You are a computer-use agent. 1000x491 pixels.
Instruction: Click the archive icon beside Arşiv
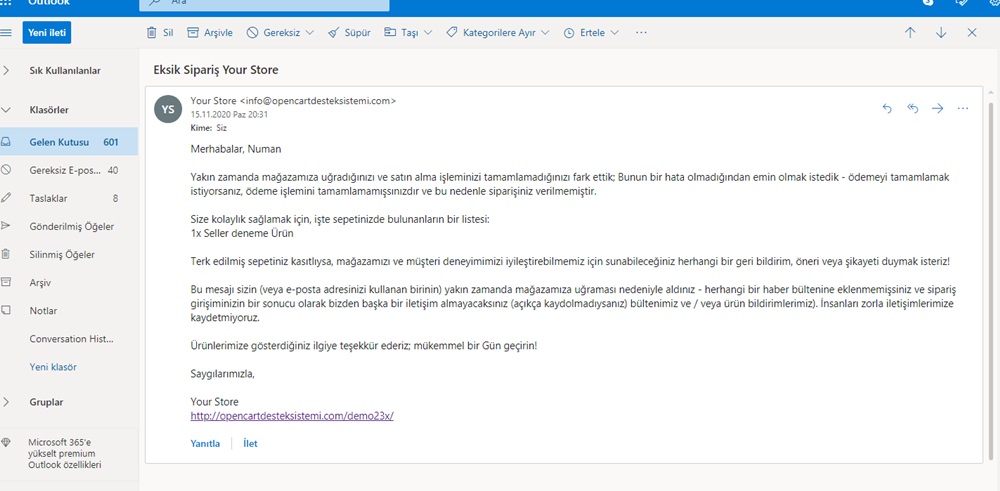pyautogui.click(x=6, y=282)
